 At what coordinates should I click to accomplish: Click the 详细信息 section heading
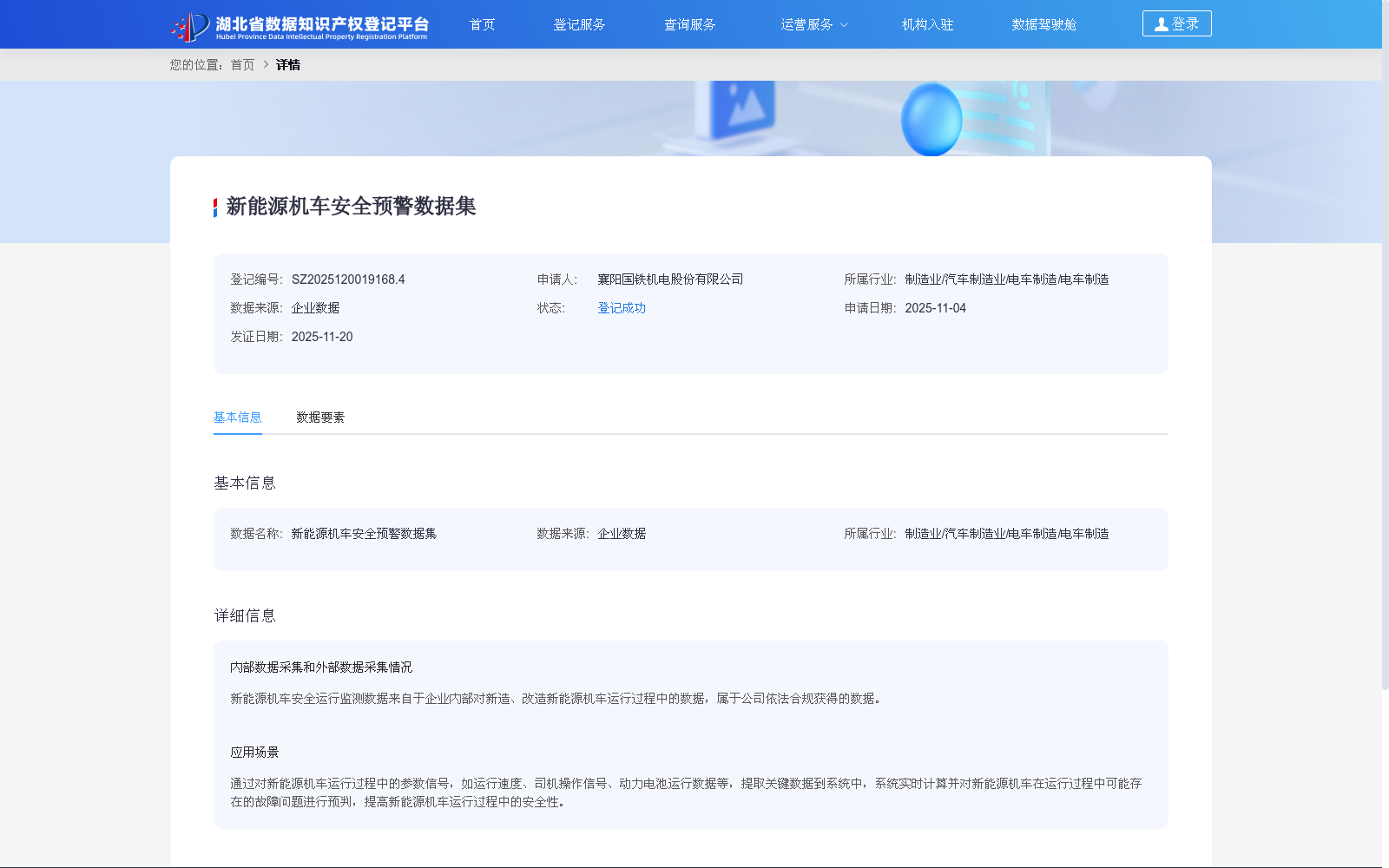(245, 615)
